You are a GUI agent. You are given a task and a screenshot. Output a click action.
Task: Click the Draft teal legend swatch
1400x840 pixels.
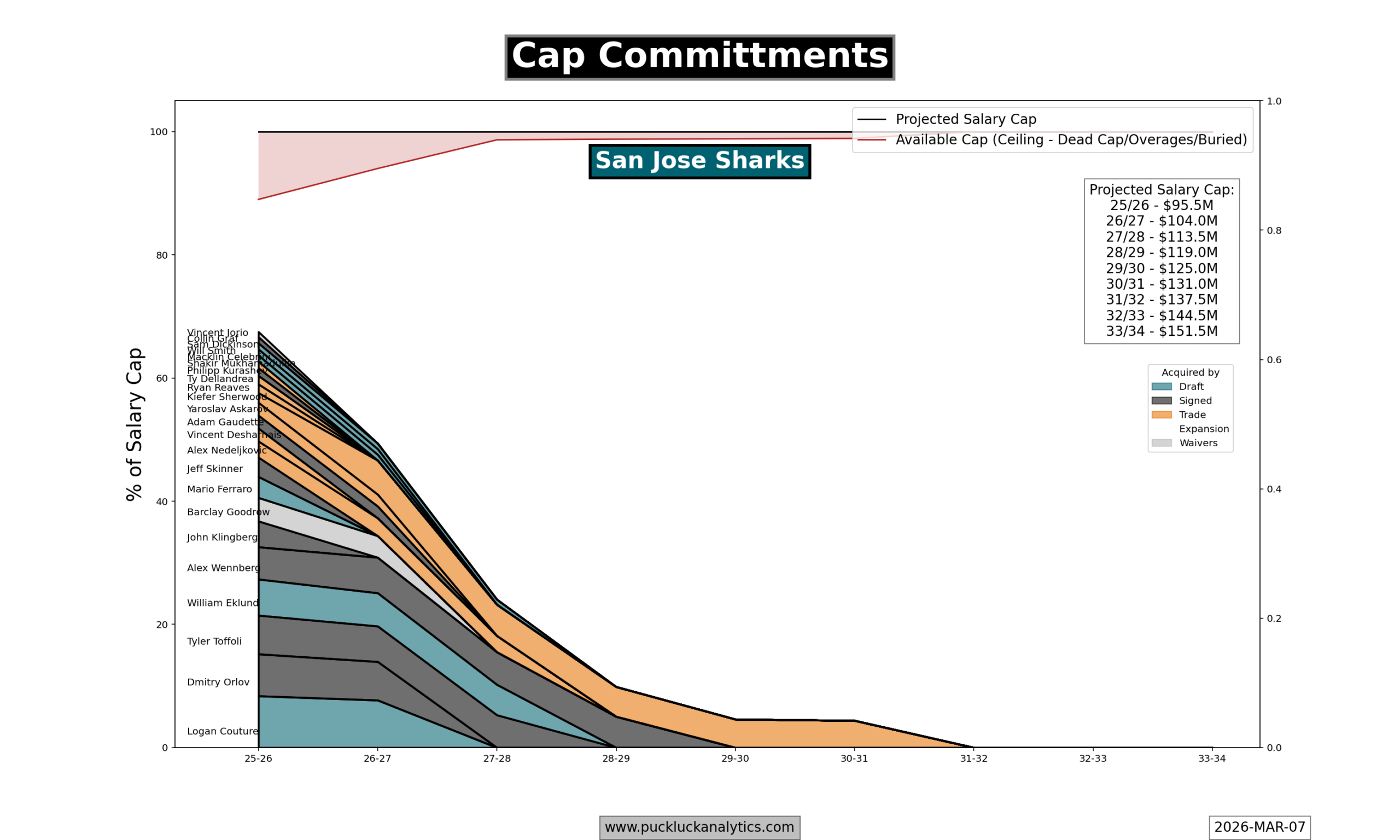point(1161,387)
